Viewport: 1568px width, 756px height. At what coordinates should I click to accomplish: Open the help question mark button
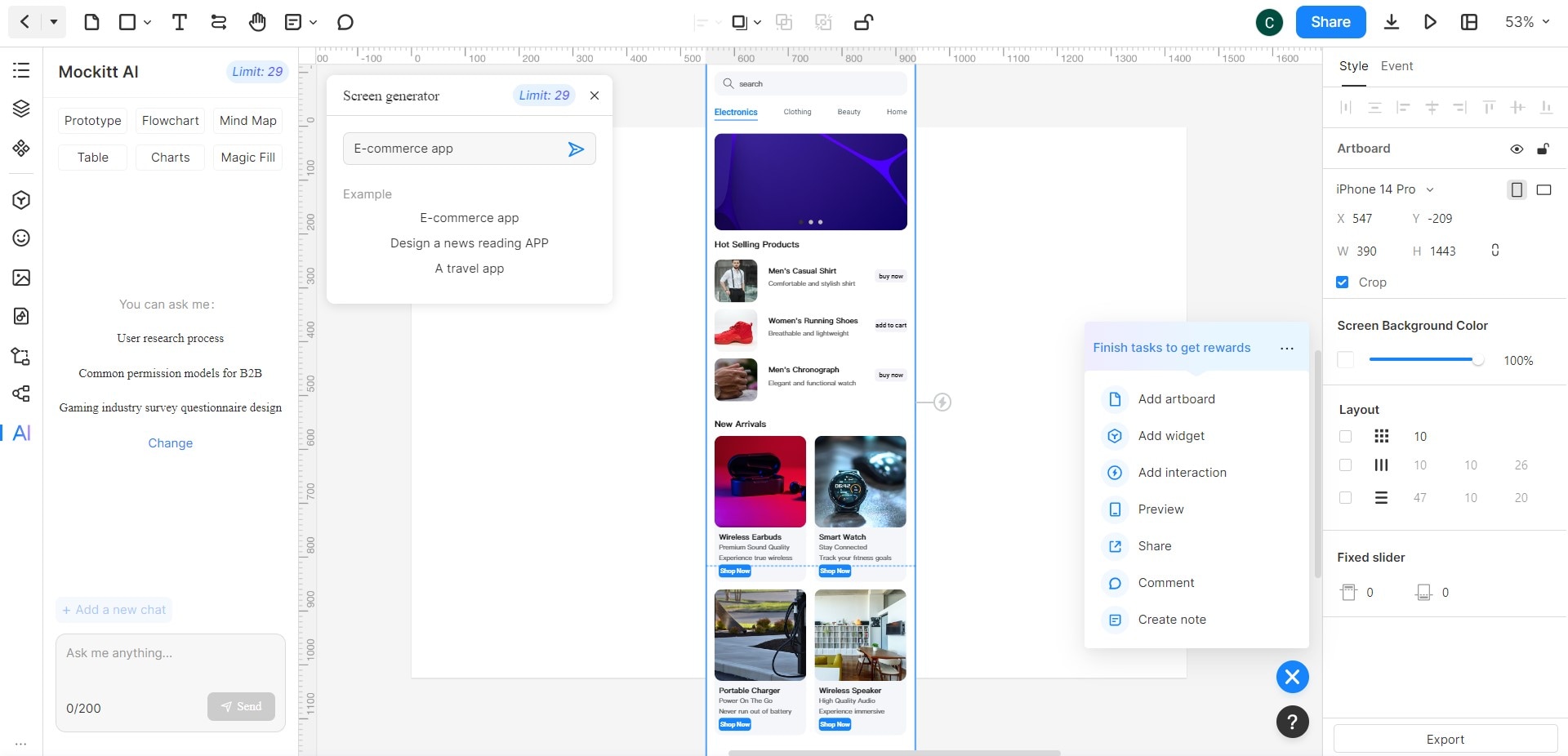(x=1292, y=722)
